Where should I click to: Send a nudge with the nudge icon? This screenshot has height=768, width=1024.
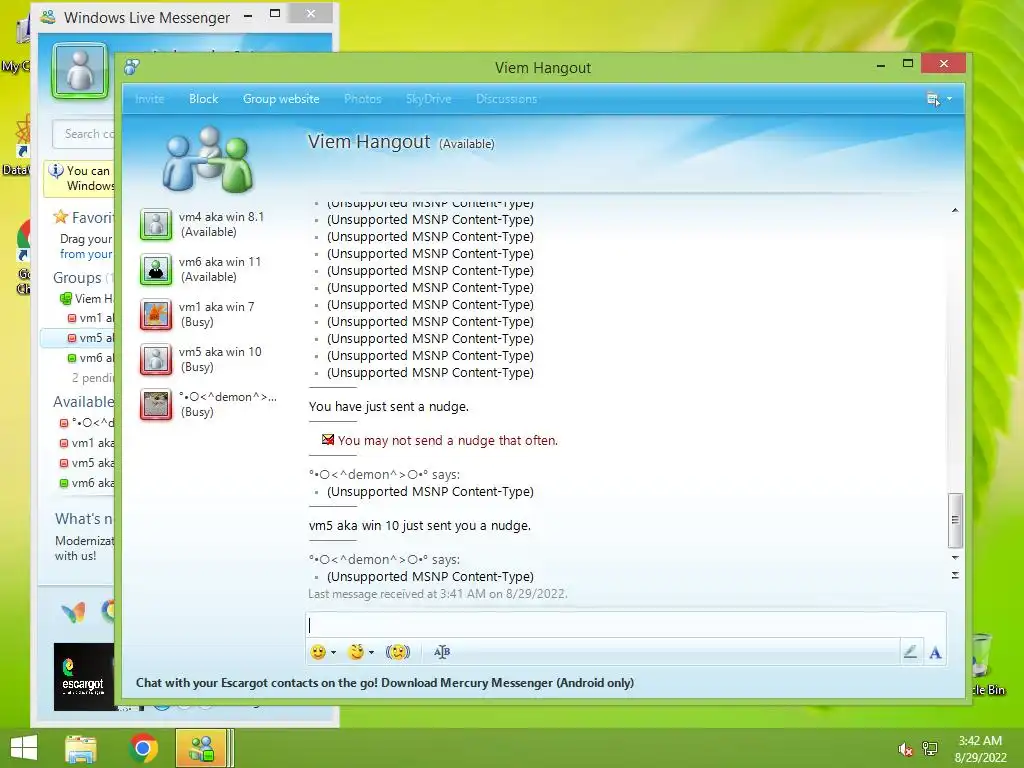[398, 652]
